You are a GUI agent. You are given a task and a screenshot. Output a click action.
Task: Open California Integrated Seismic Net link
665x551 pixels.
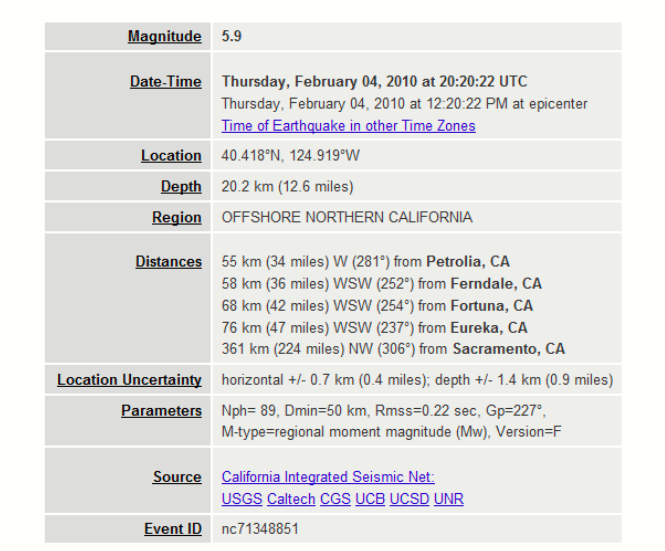(328, 477)
